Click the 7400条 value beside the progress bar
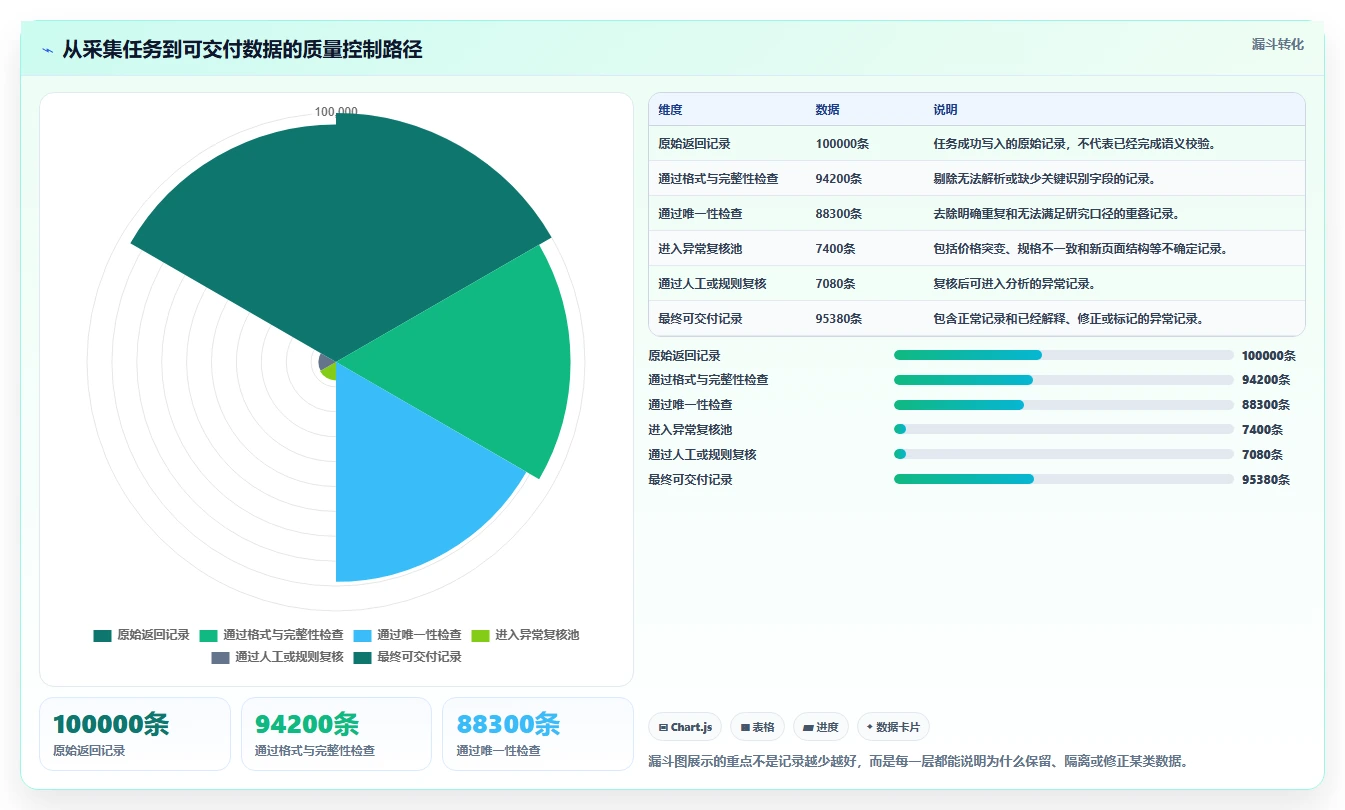1345x810 pixels. click(1262, 429)
